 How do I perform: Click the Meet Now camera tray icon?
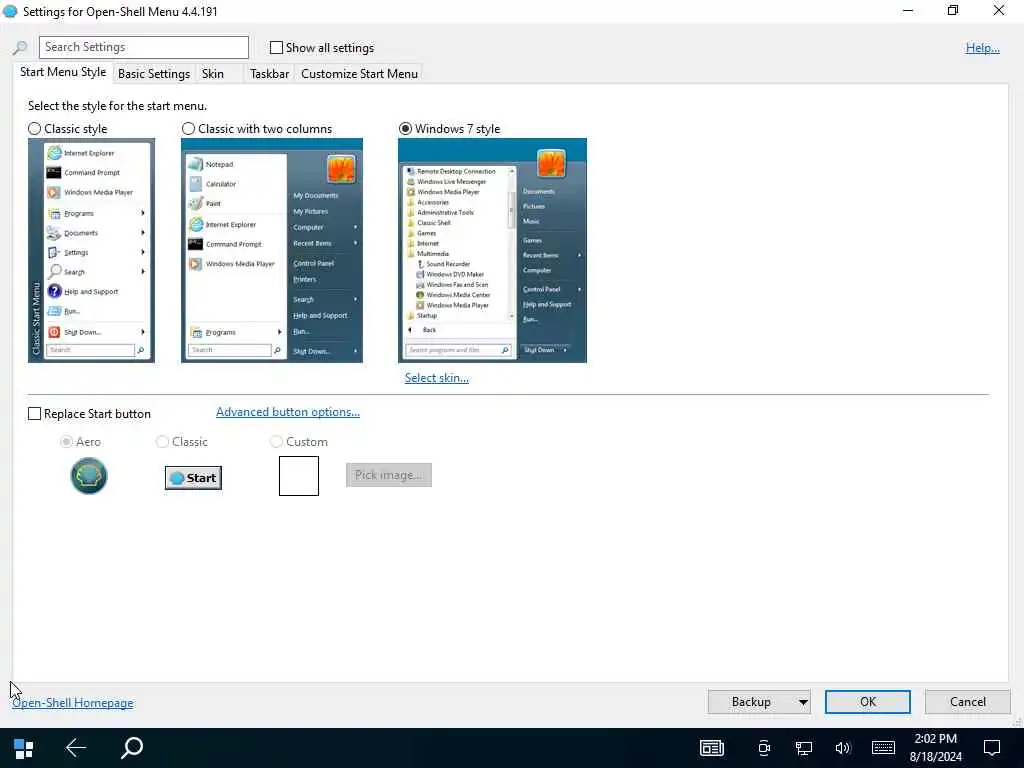click(764, 748)
